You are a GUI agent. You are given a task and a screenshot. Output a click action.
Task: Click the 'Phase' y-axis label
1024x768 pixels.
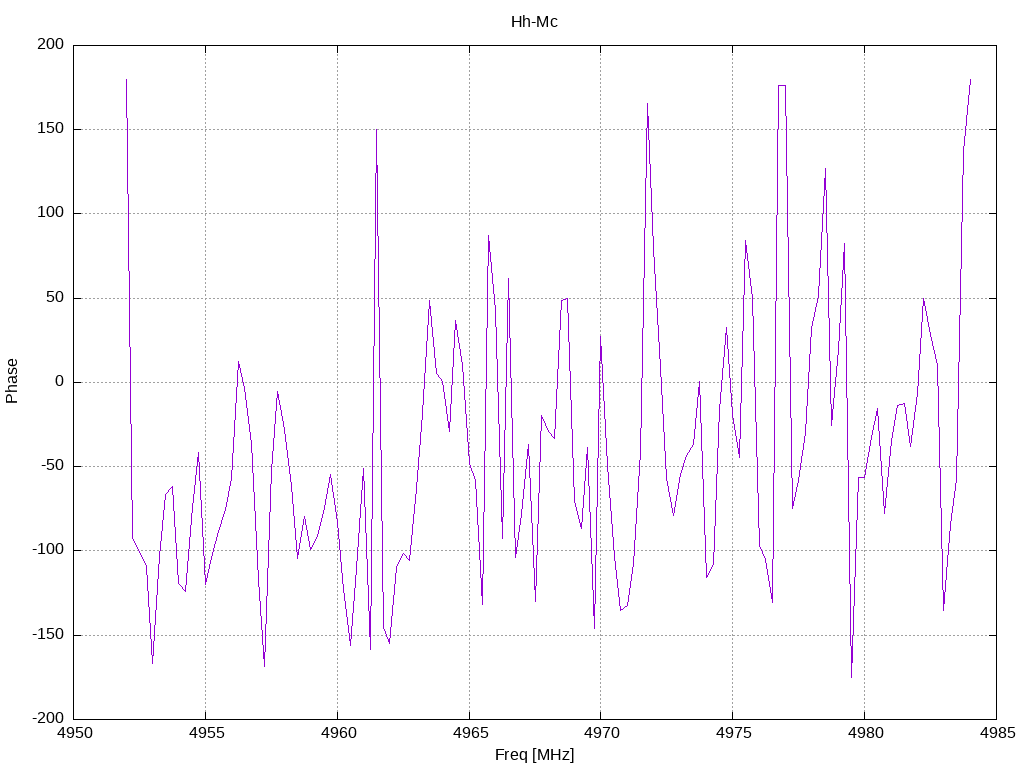pos(12,381)
